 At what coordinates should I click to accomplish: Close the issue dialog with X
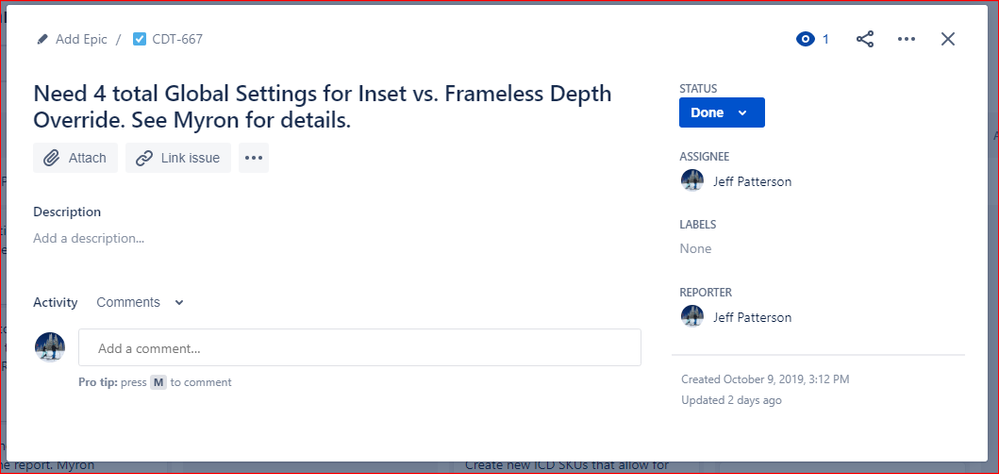tap(948, 40)
